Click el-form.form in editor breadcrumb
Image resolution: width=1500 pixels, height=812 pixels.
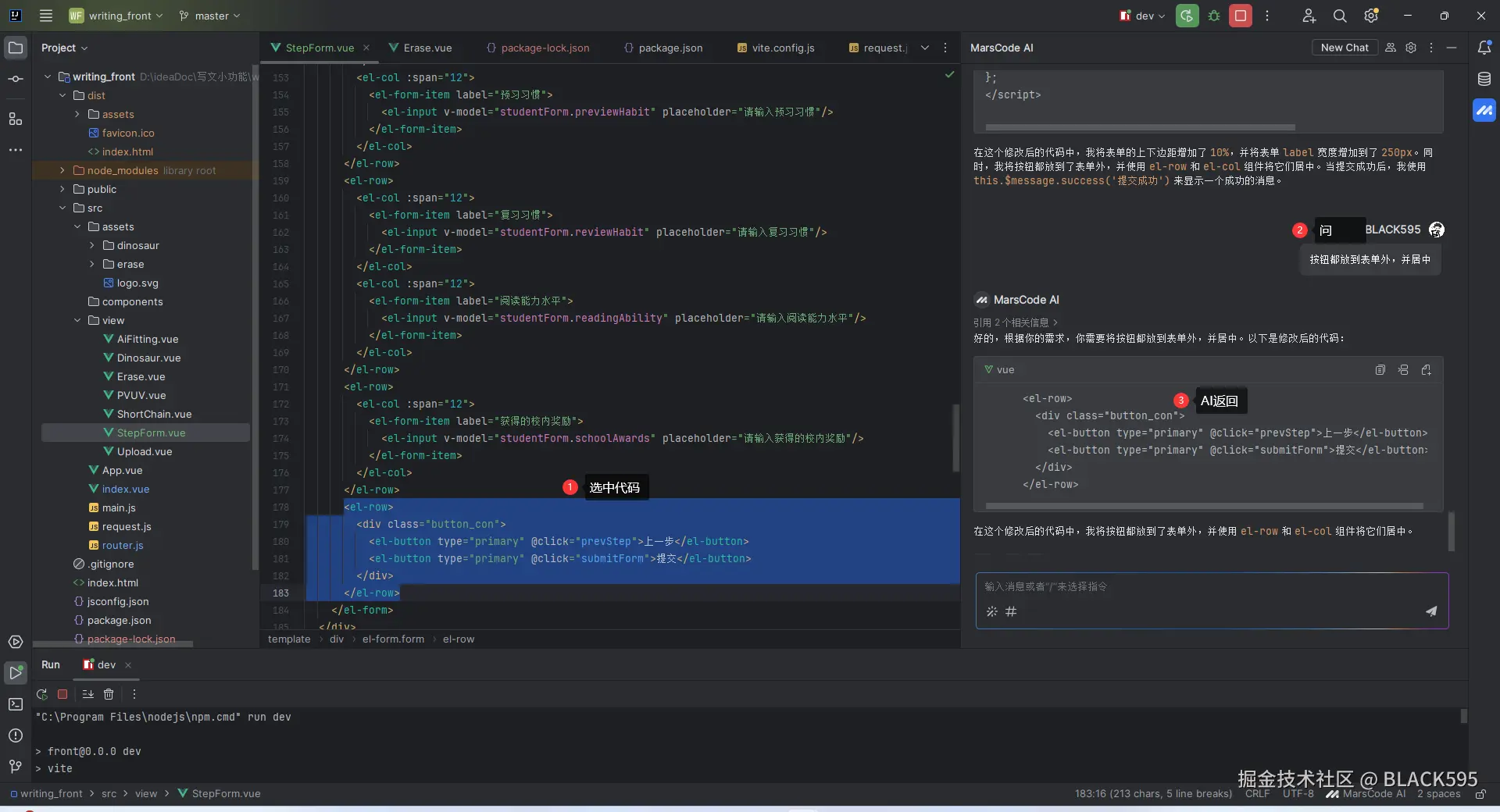(x=393, y=639)
